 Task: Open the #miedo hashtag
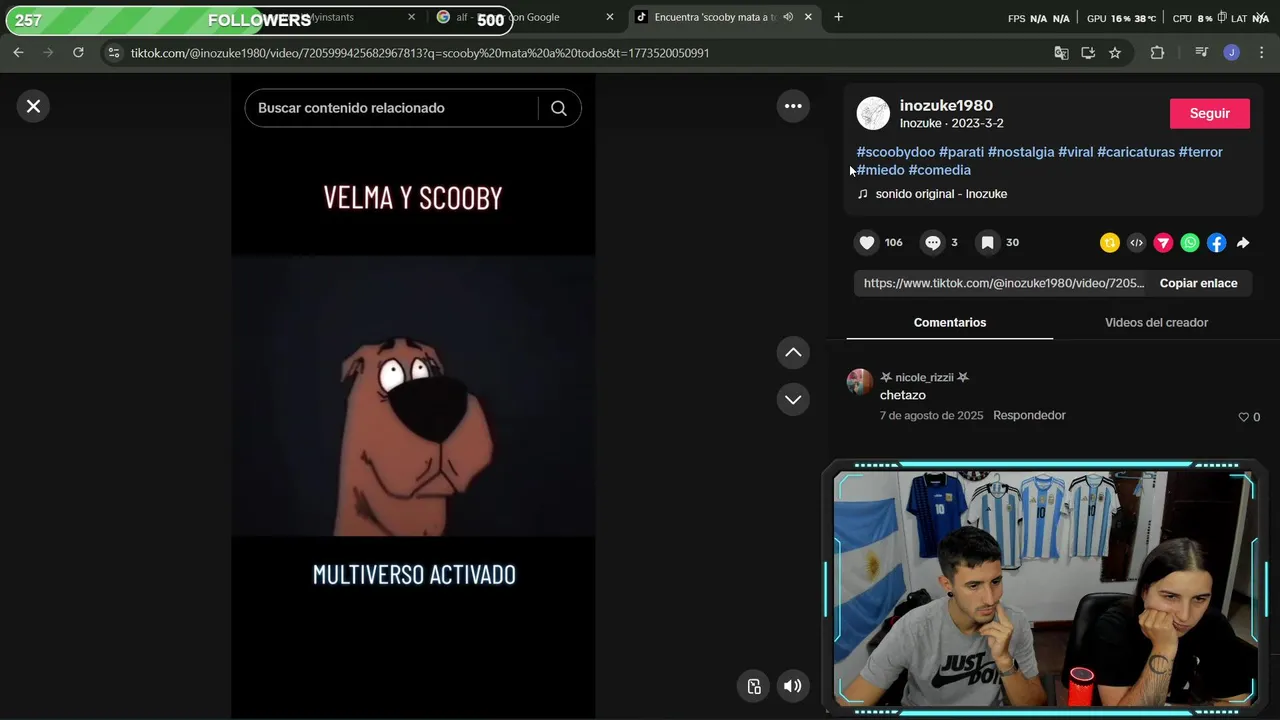[880, 170]
